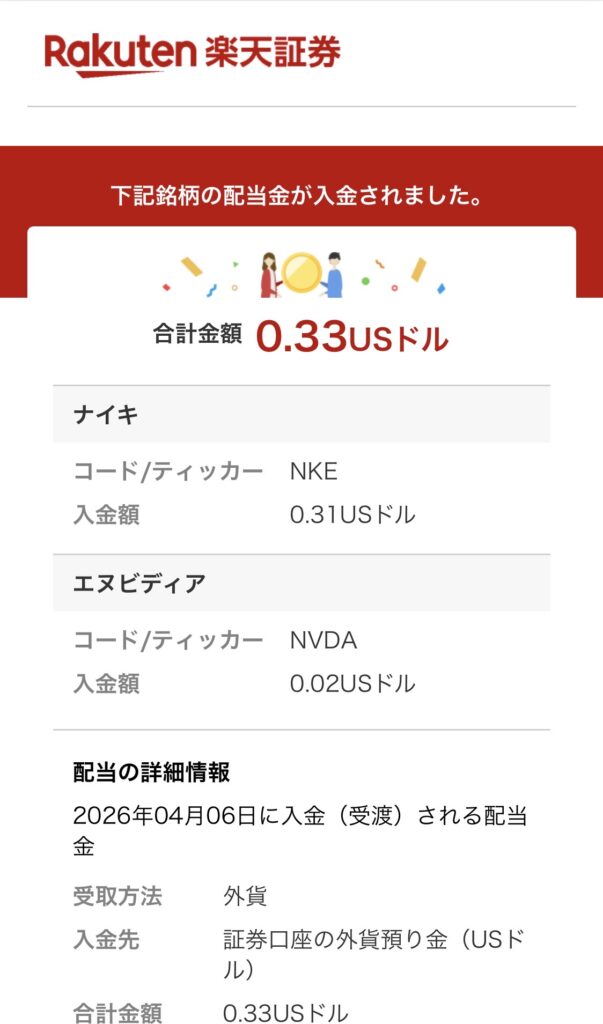Click the banner text 下記銘柄の配当金が入金されました
This screenshot has height=1024, width=603.
pyautogui.click(x=301, y=195)
